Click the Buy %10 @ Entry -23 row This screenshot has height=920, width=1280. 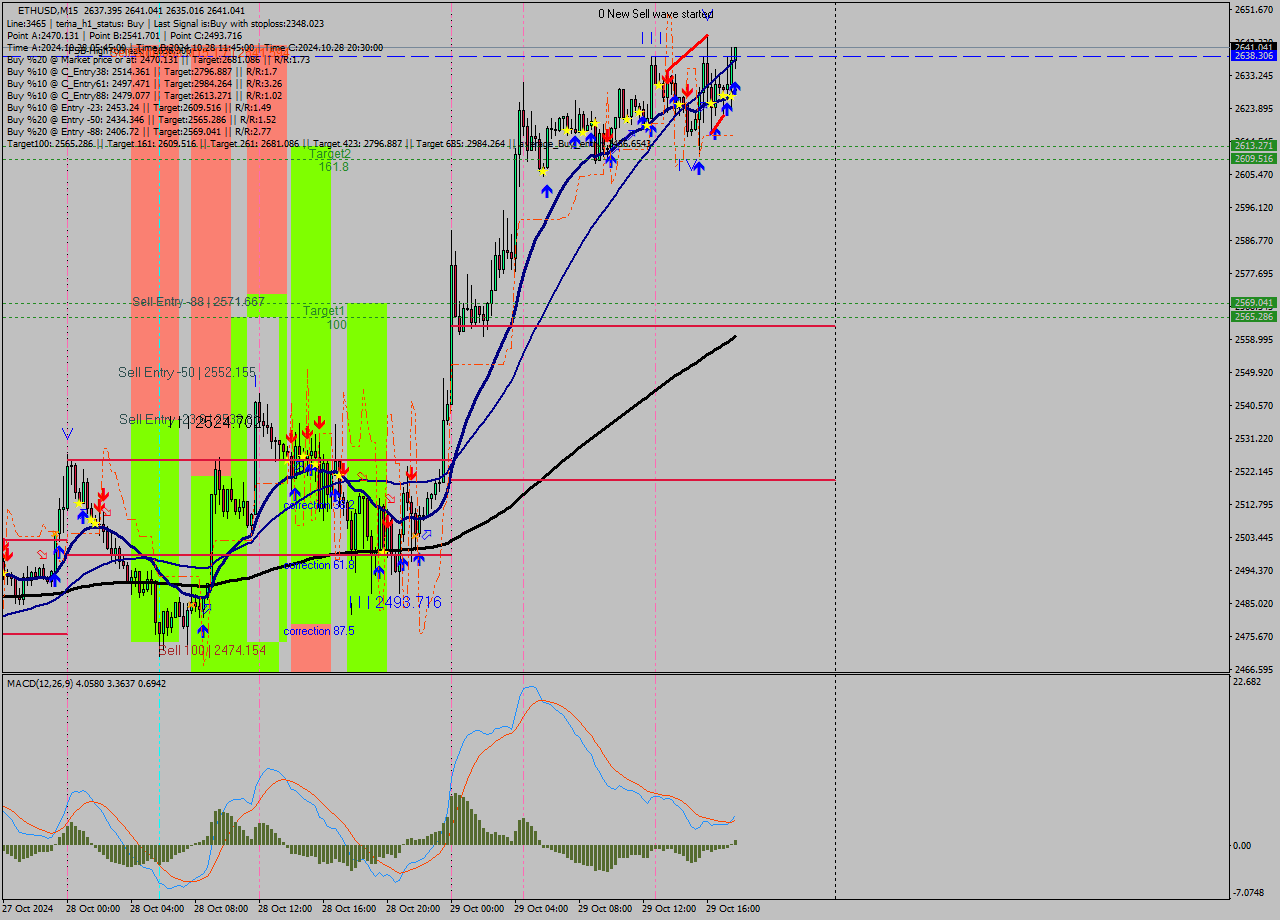(139, 107)
